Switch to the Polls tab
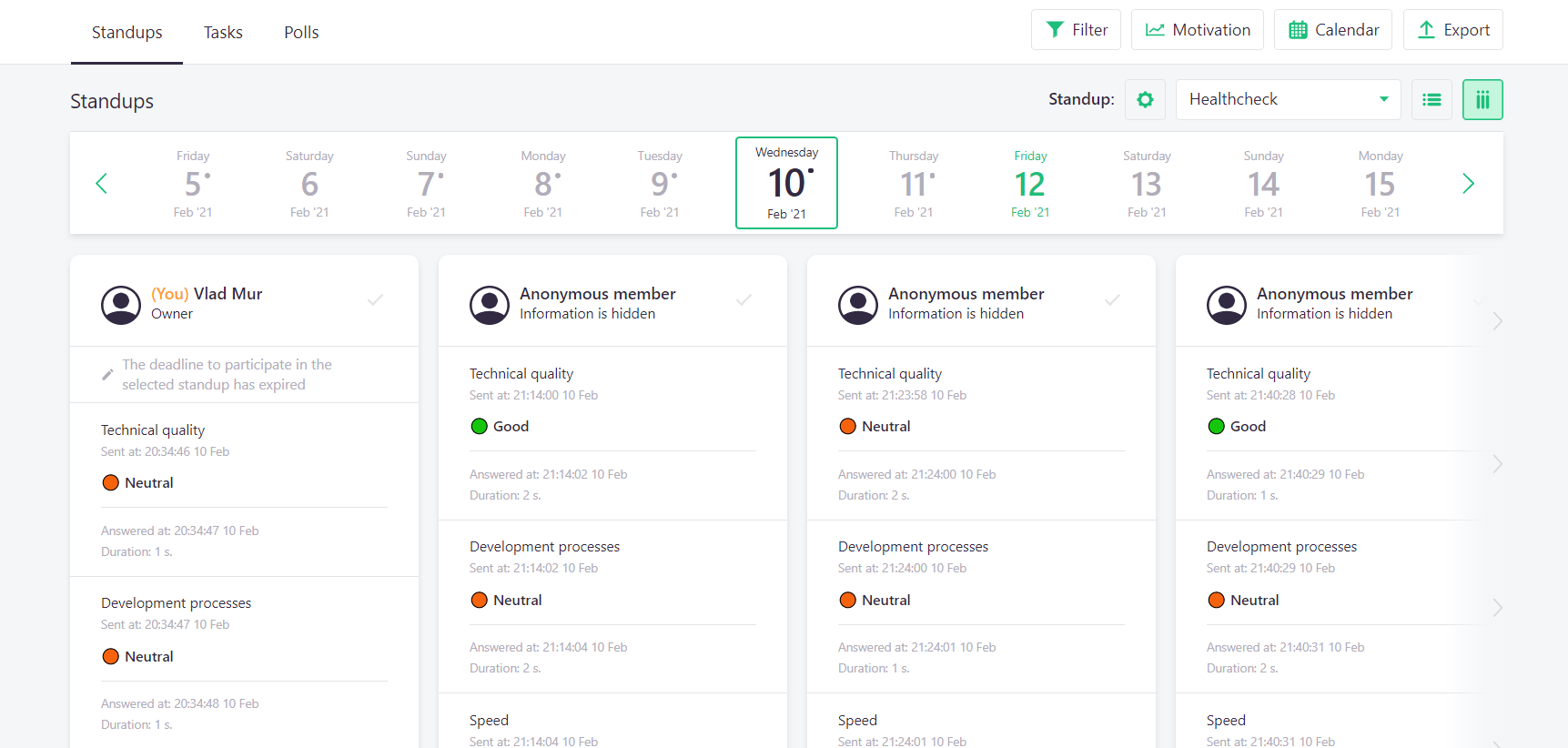The height and width of the screenshot is (748, 1568). pos(301,33)
